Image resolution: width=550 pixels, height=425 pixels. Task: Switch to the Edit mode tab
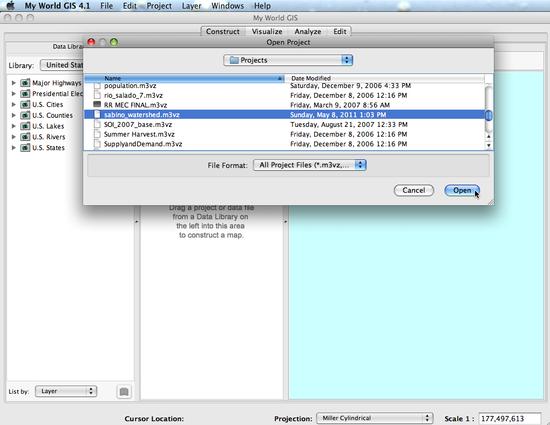tap(340, 32)
